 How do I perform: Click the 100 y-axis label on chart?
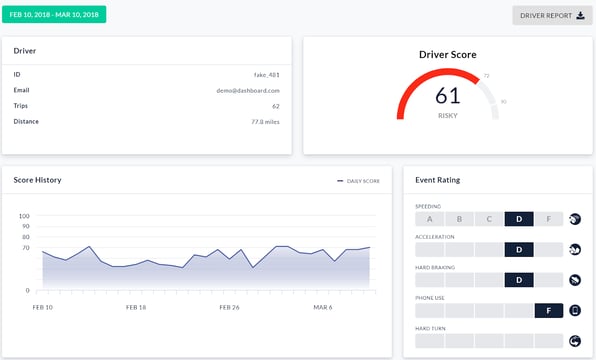[x=24, y=216]
